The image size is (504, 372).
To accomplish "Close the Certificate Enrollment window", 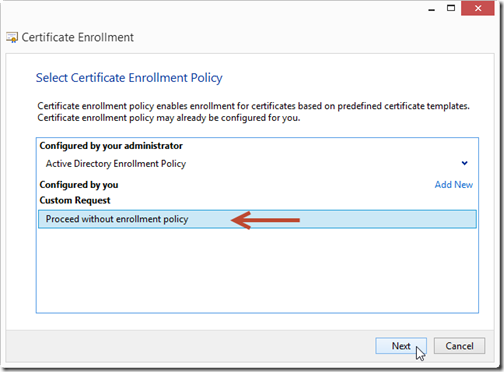I will 478,8.
